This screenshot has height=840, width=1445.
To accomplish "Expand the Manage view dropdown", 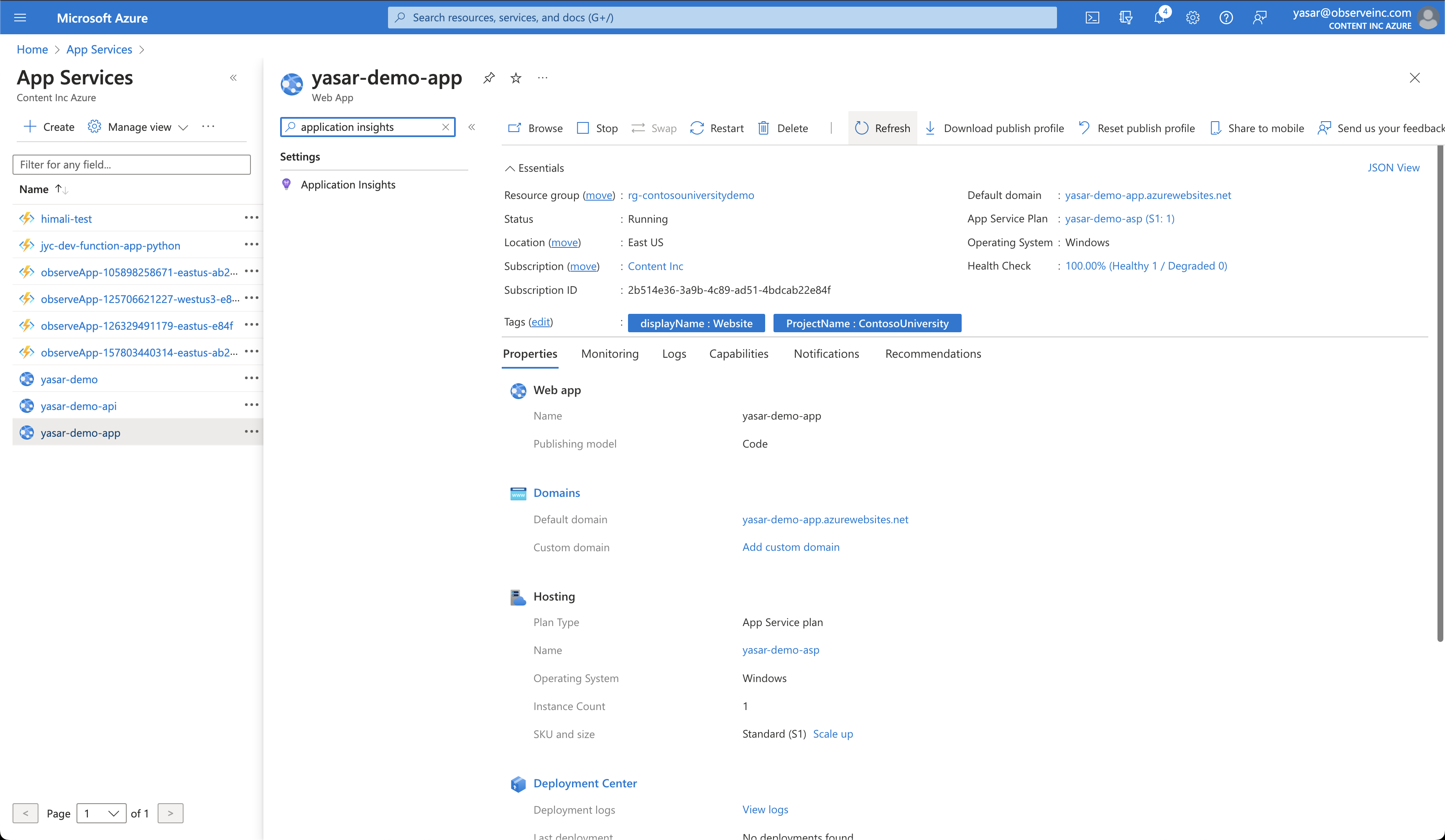I will pos(183,127).
